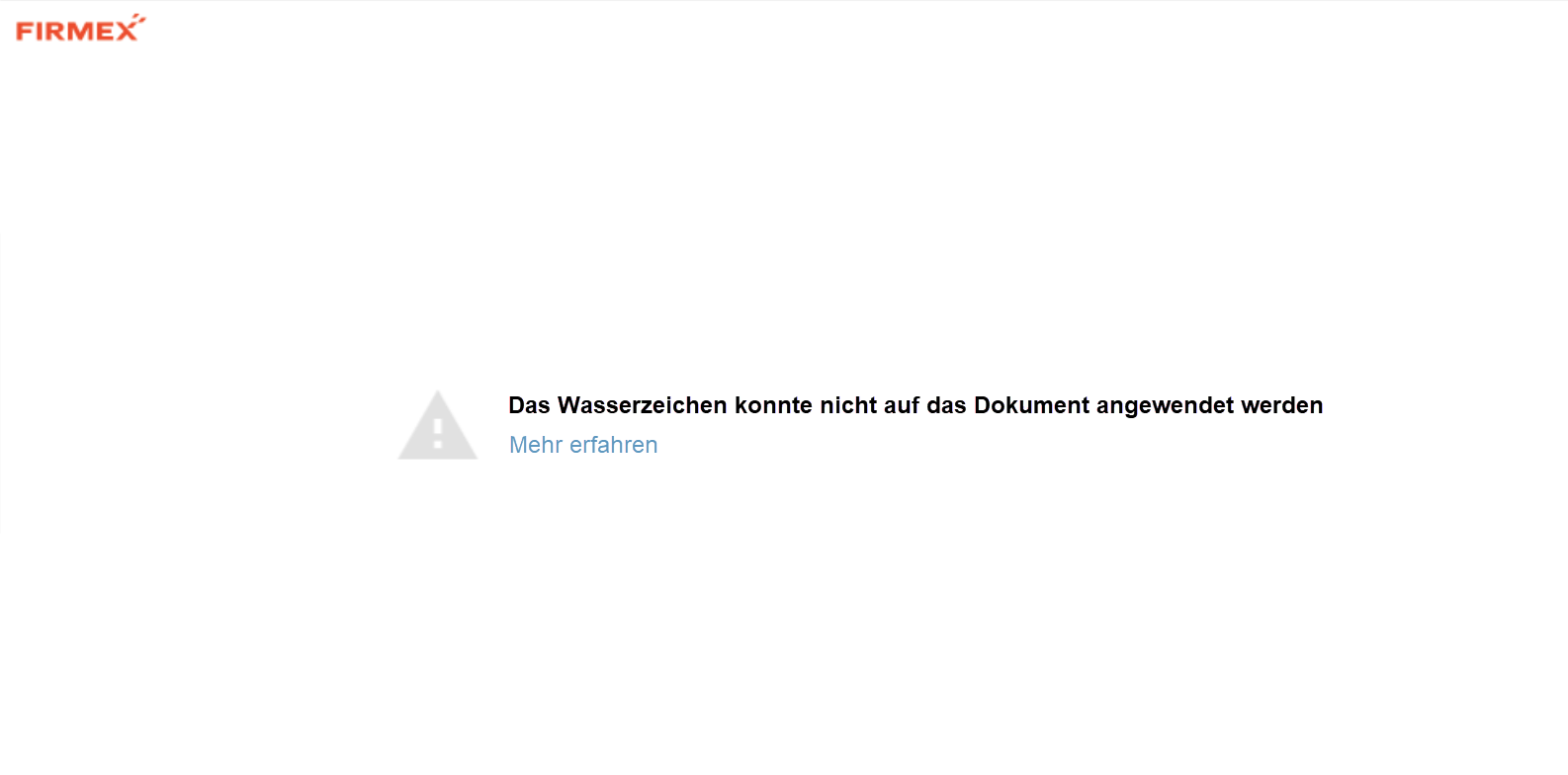Select the watermark error message heading

[915, 405]
